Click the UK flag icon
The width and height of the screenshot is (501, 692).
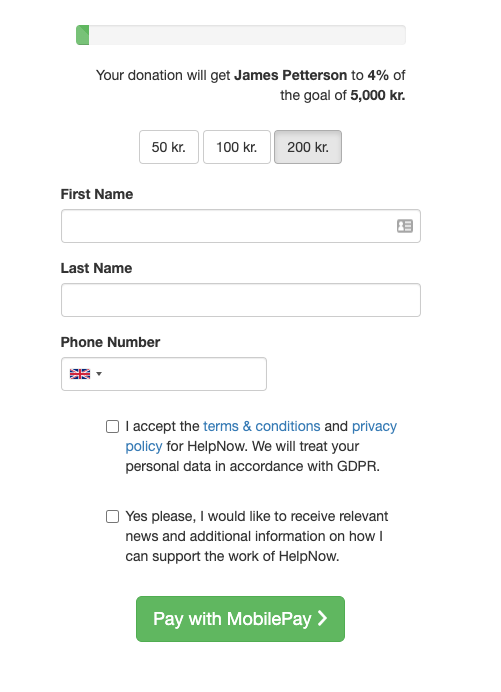(x=80, y=374)
